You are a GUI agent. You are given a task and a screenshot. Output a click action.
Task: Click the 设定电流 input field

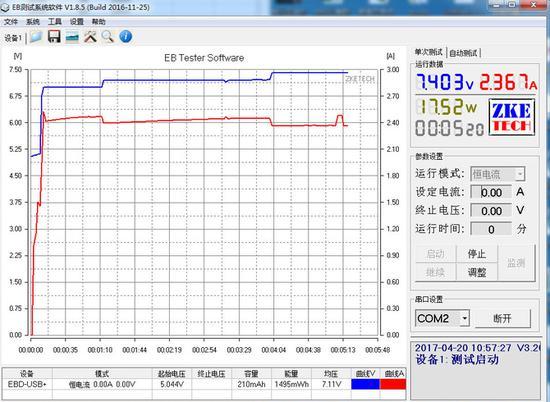[491, 192]
